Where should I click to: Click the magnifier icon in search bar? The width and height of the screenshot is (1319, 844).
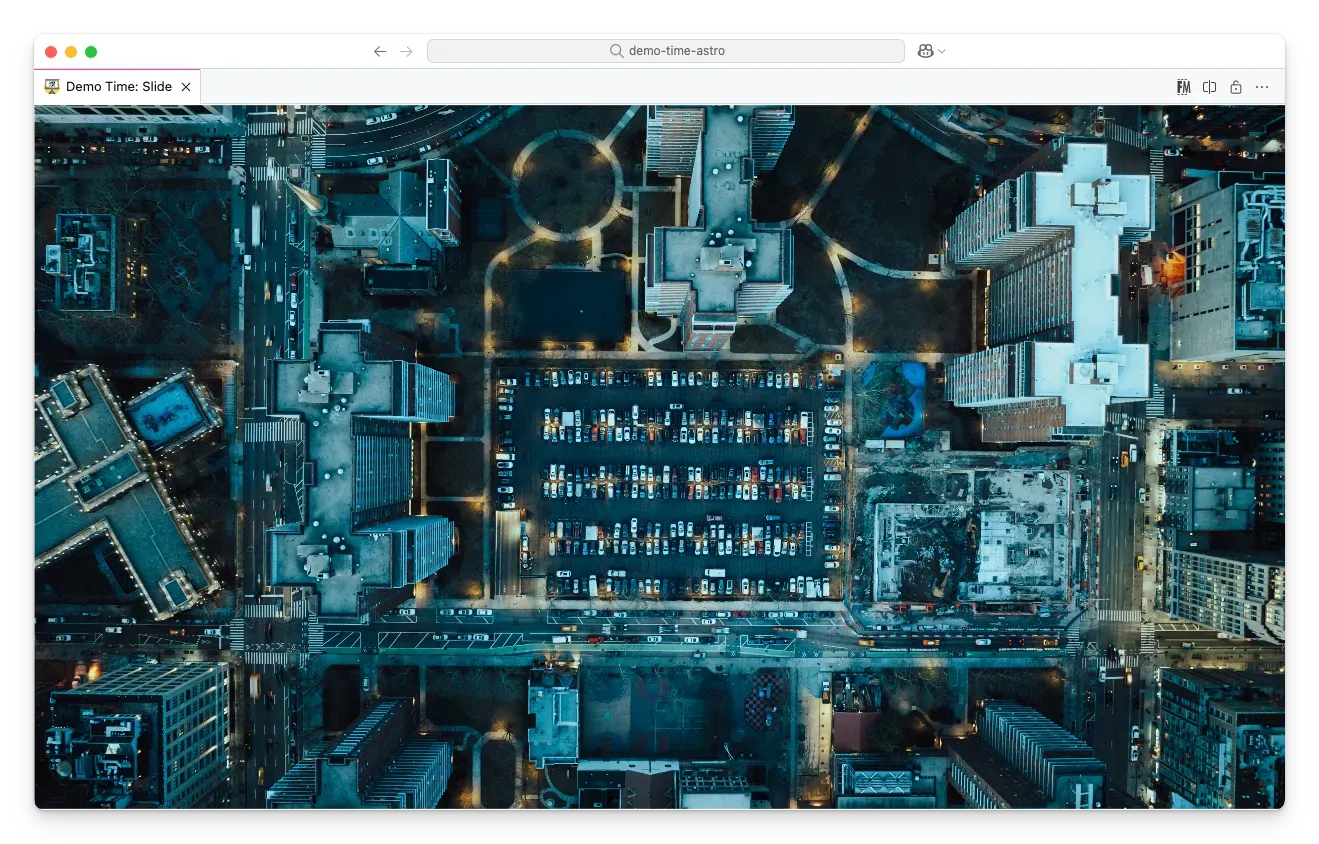[617, 51]
